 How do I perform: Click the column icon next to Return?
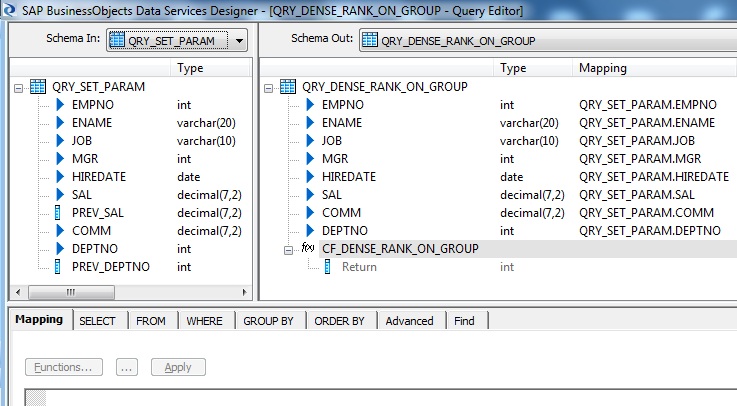coord(328,267)
